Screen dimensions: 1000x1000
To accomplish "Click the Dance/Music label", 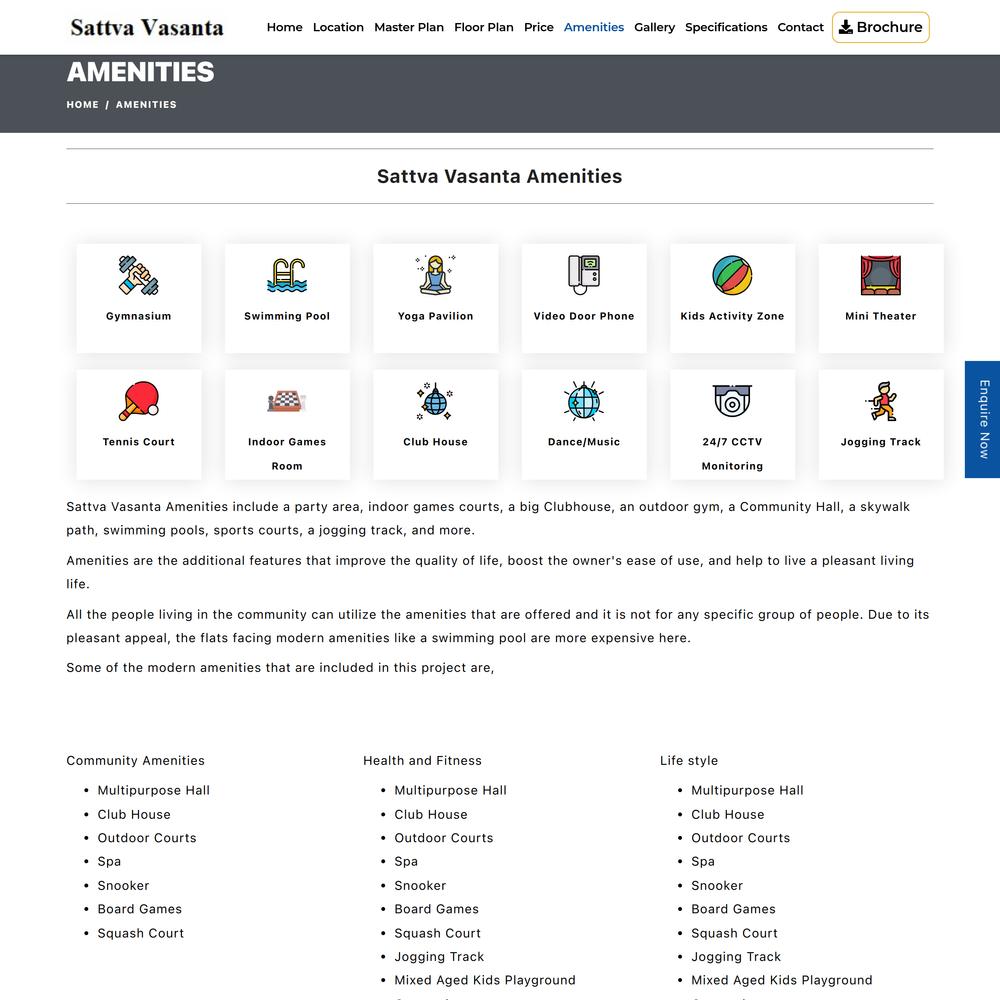I will [x=584, y=441].
